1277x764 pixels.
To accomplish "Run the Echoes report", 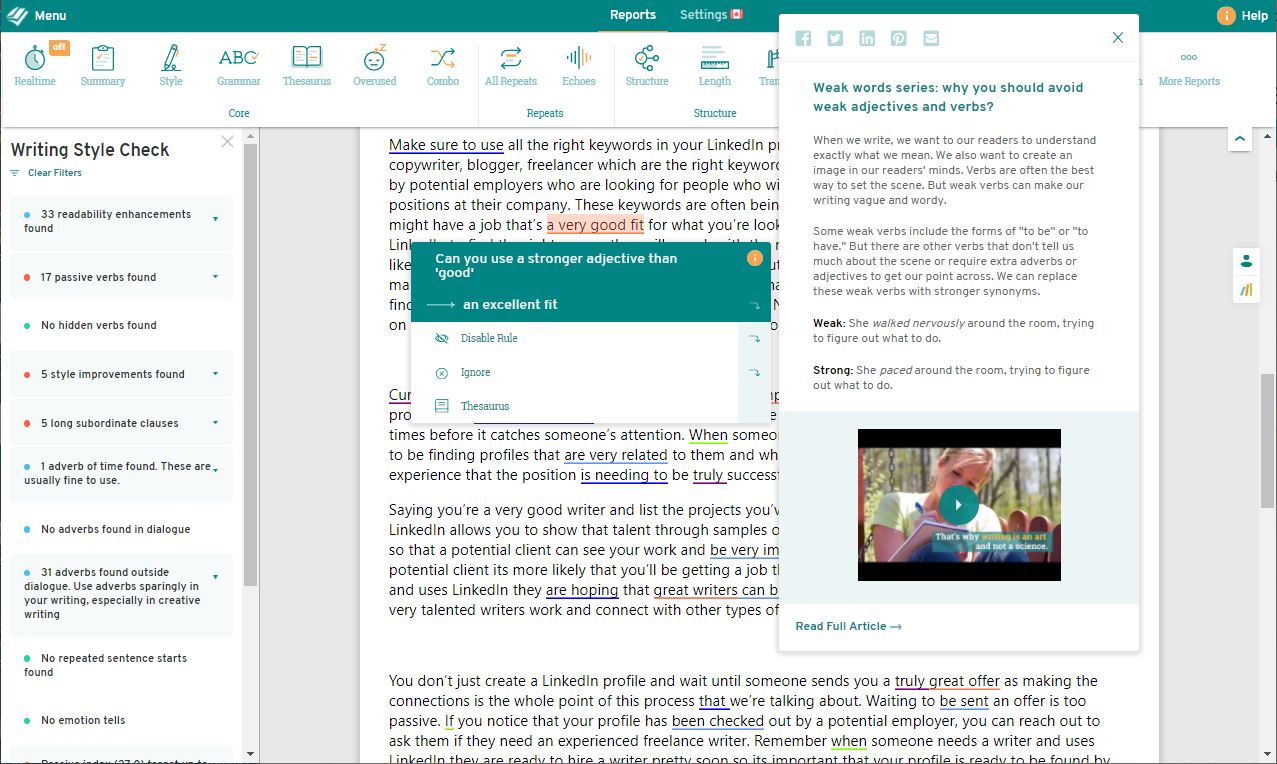I will [578, 65].
